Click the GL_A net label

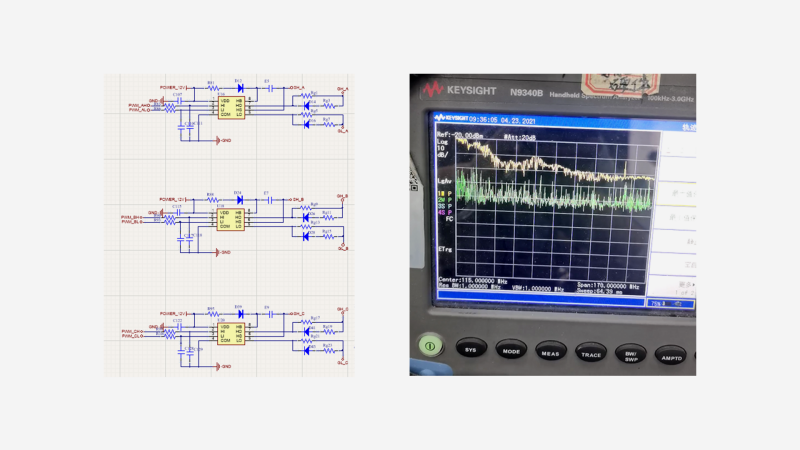point(342,129)
